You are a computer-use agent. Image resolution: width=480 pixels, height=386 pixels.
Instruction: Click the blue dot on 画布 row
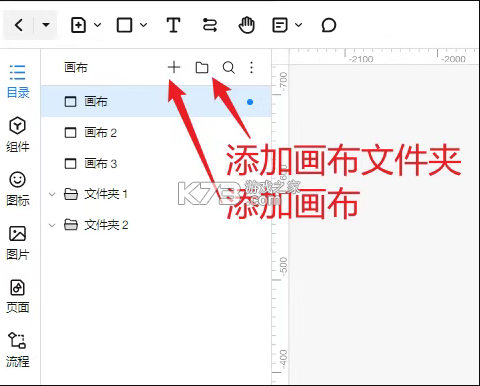[250, 102]
